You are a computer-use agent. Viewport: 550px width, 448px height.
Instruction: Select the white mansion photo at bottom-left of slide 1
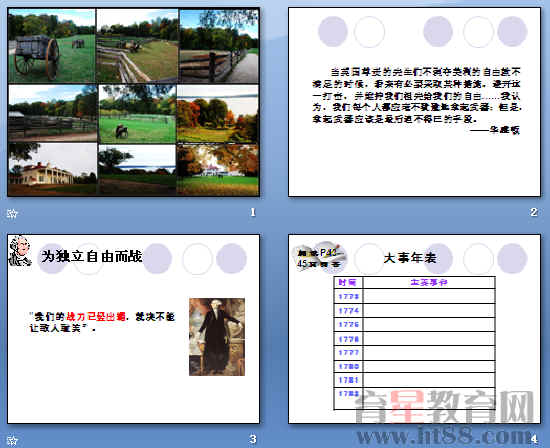pos(53,169)
